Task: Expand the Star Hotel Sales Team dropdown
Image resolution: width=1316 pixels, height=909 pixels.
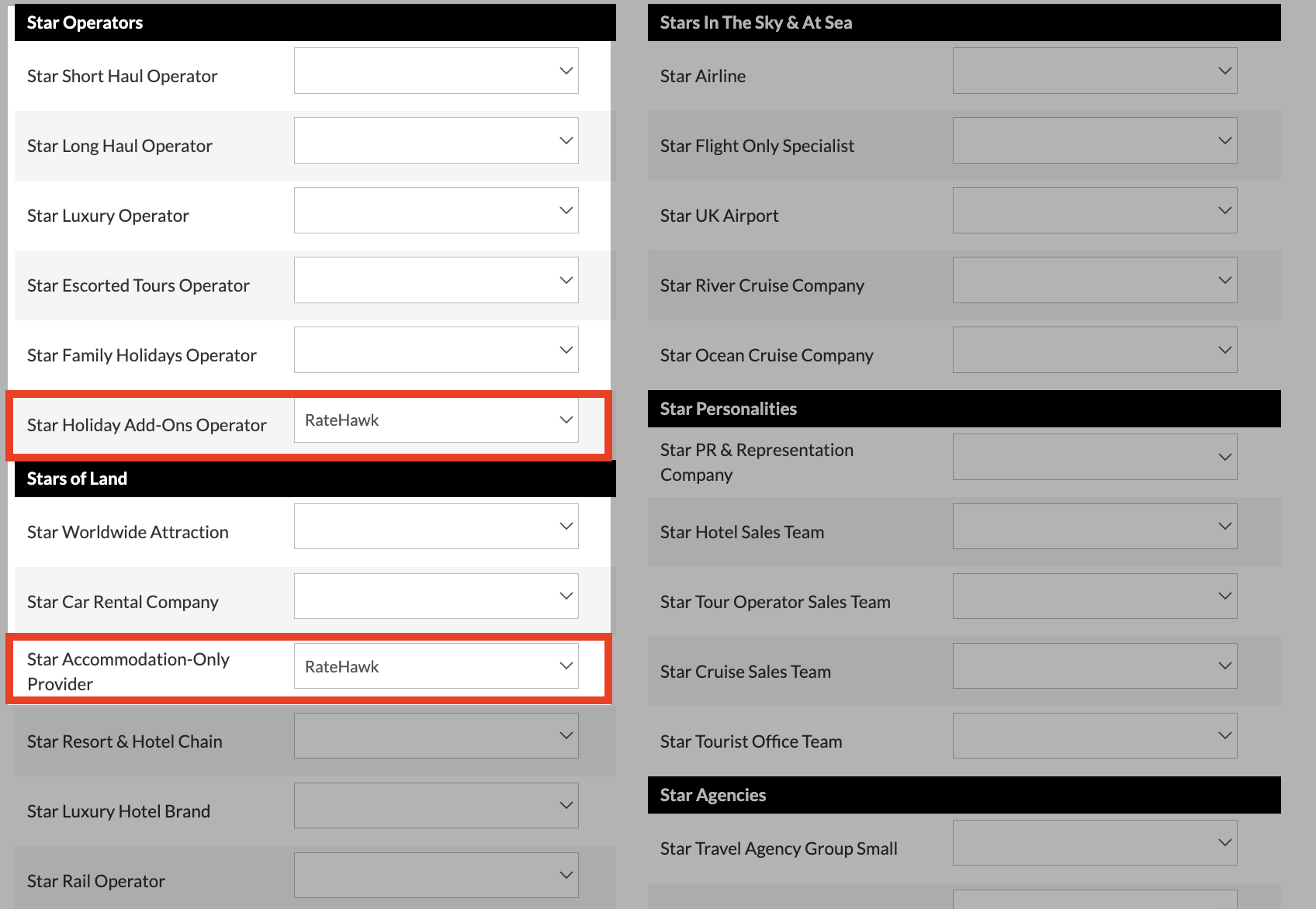Action: point(1094,526)
